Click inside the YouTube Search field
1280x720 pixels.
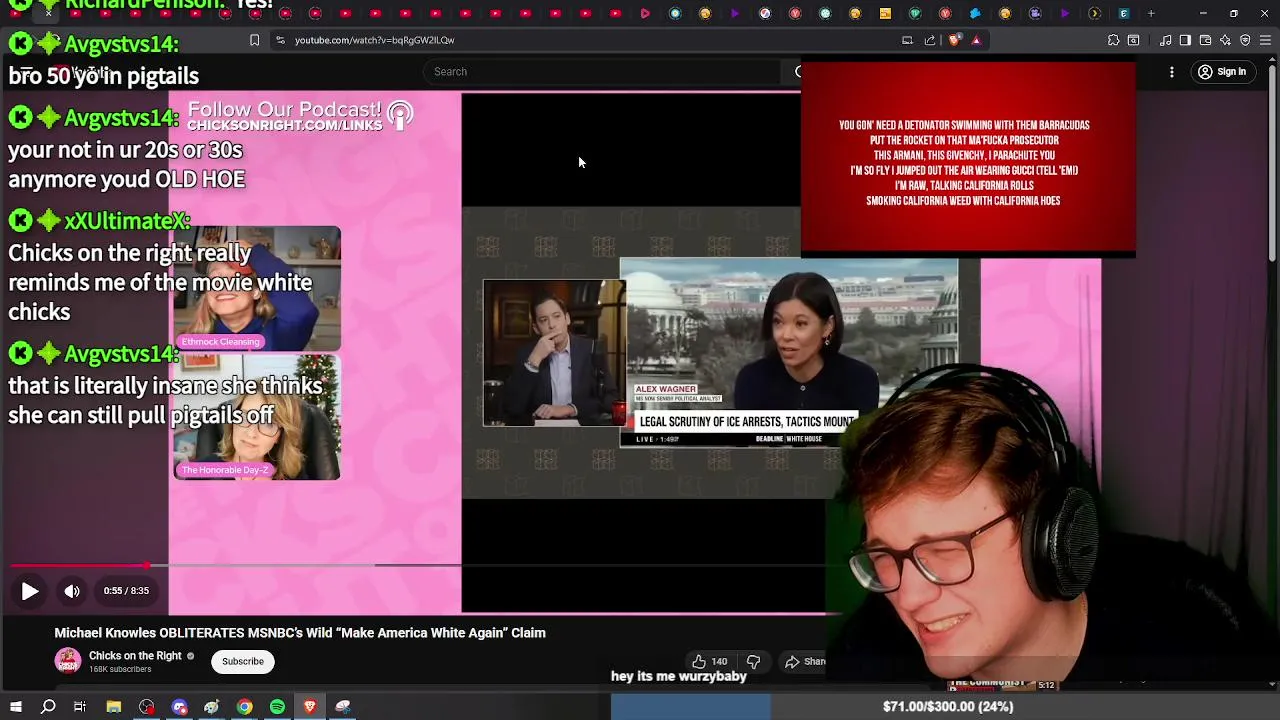click(x=600, y=71)
